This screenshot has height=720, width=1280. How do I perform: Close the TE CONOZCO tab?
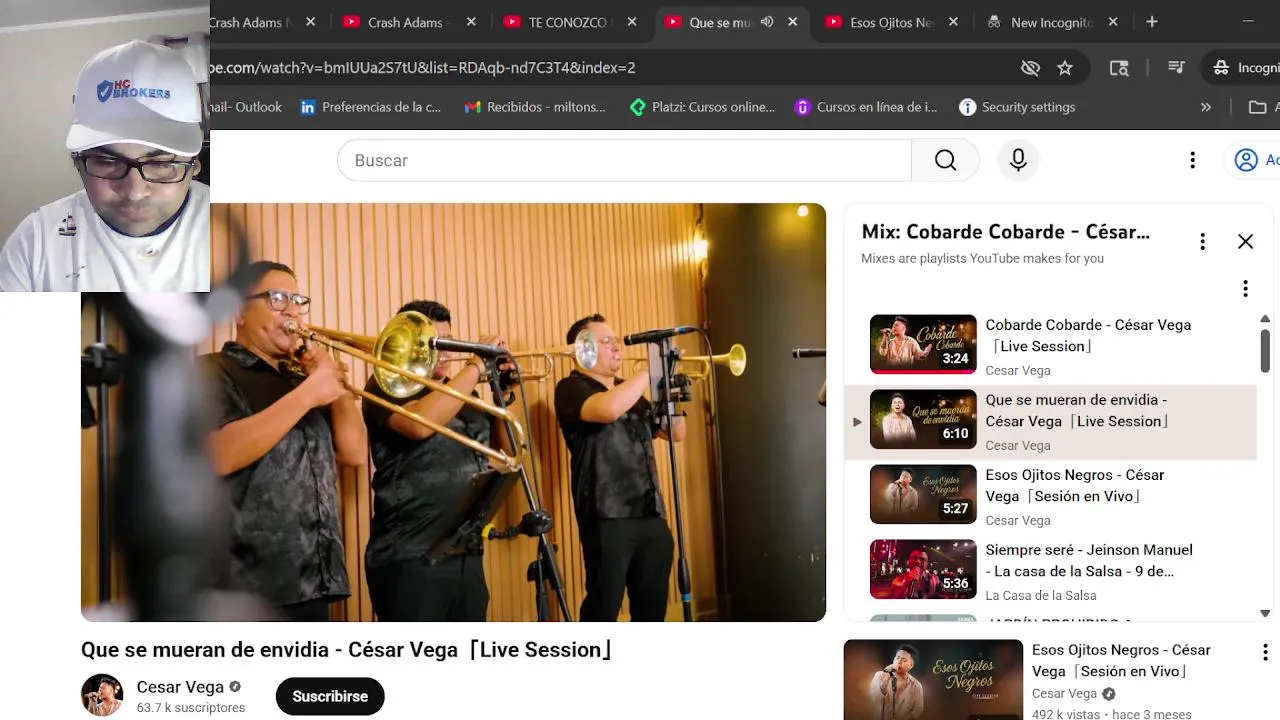632,22
